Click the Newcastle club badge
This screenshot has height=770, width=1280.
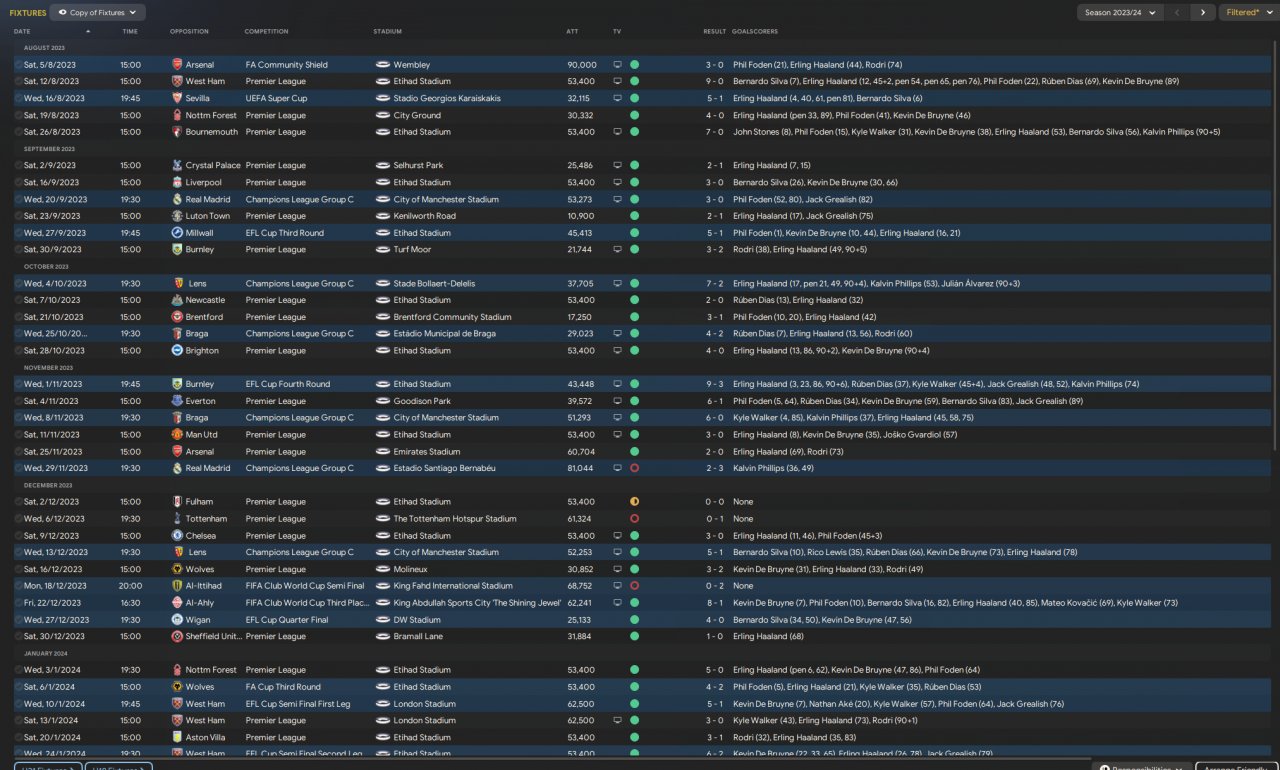(x=177, y=300)
